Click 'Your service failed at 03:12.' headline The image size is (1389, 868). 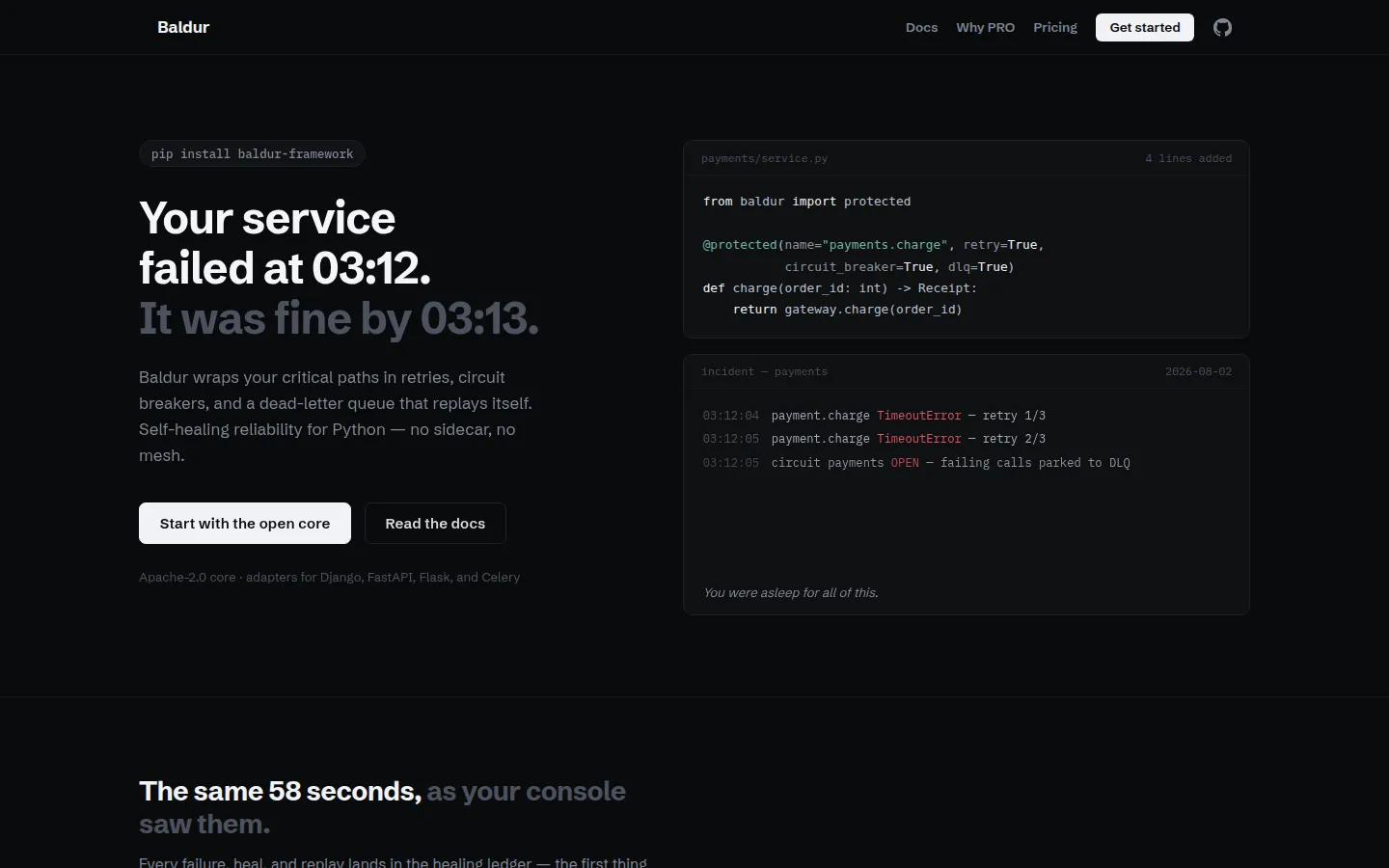pos(285,243)
